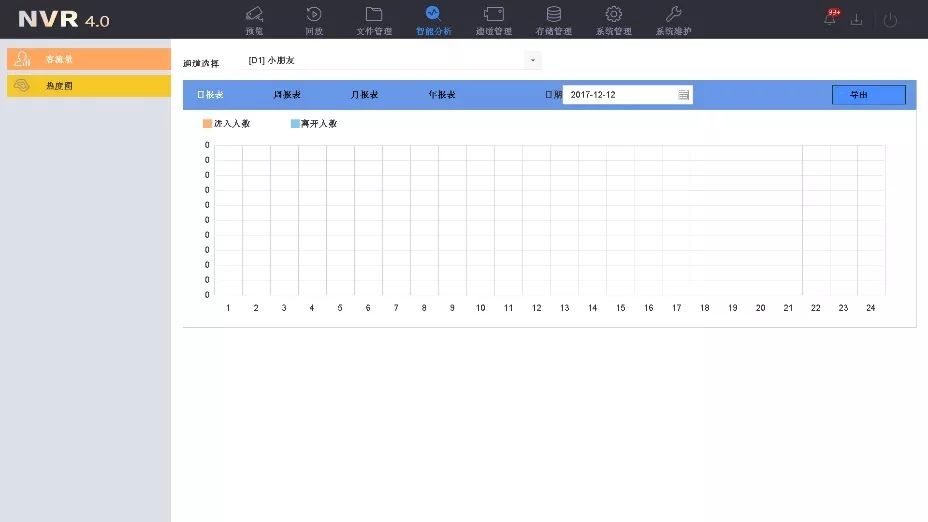
Task: Open System Management (系统管理) gear icon
Action: (x=614, y=15)
